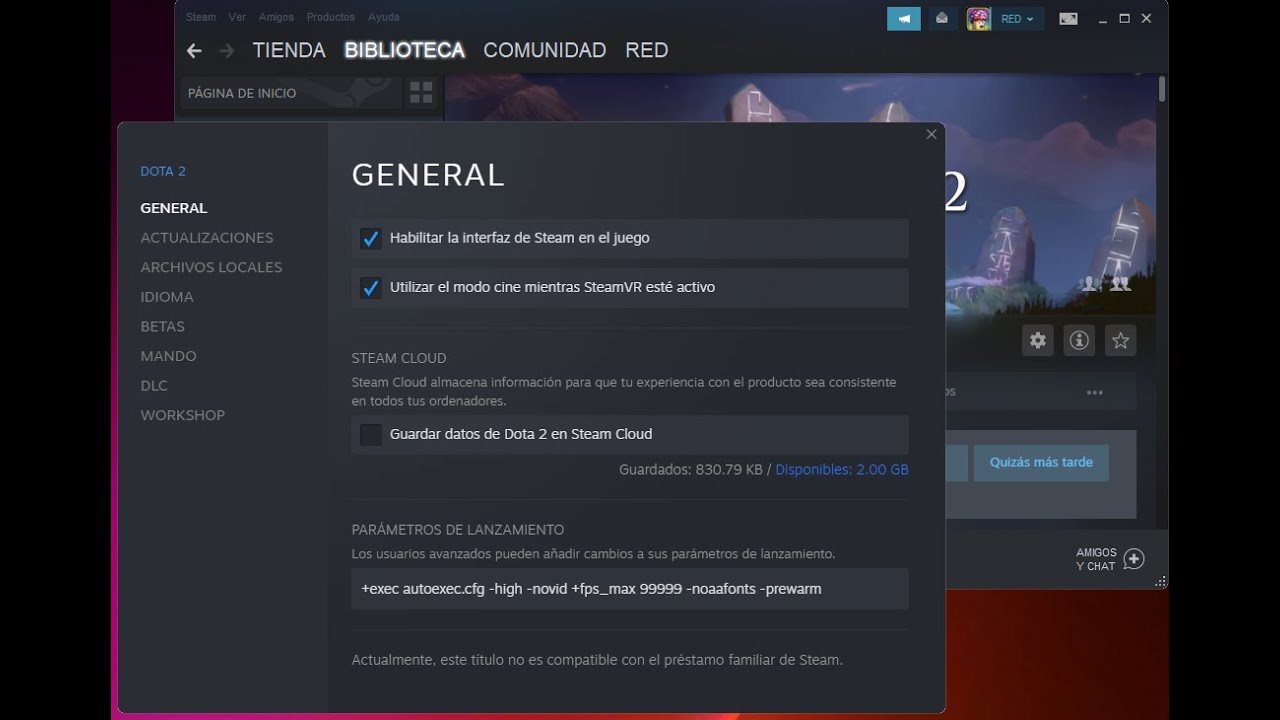
Task: Click the launch parameters input field
Action: click(x=630, y=589)
